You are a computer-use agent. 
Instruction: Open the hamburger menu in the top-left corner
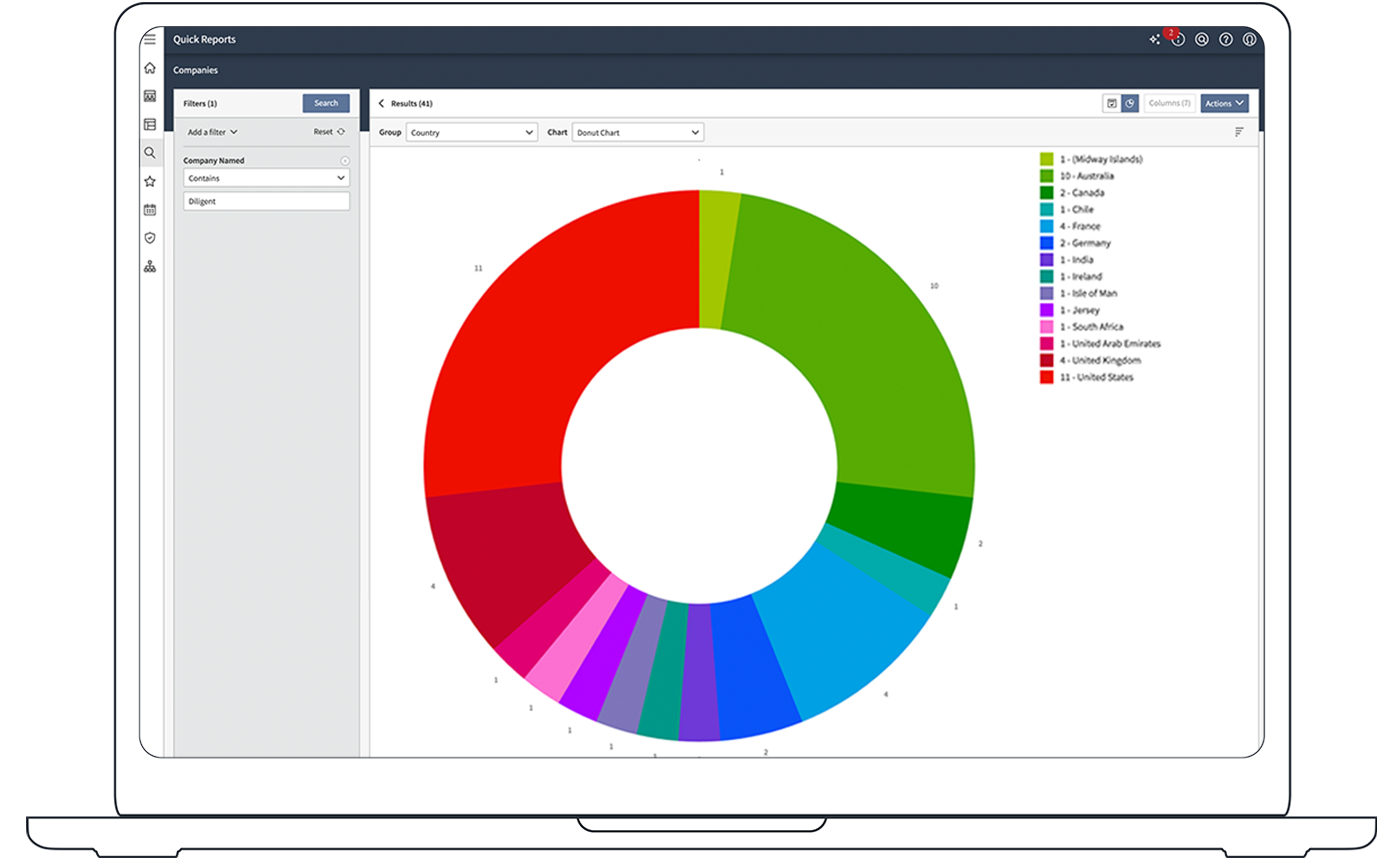[149, 39]
